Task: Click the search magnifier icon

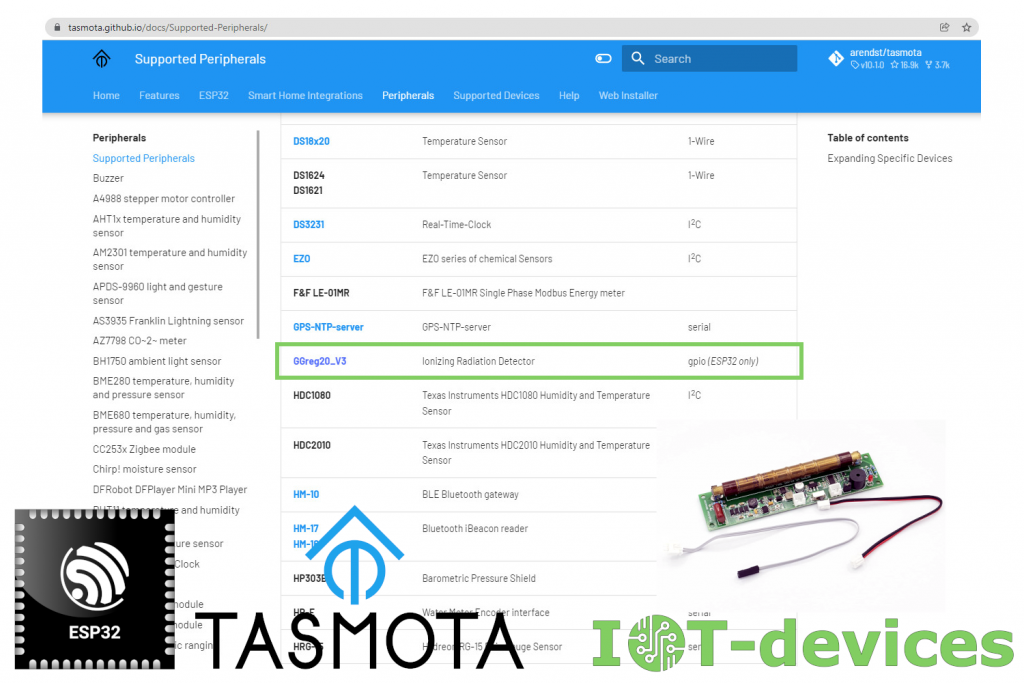Action: [638, 59]
